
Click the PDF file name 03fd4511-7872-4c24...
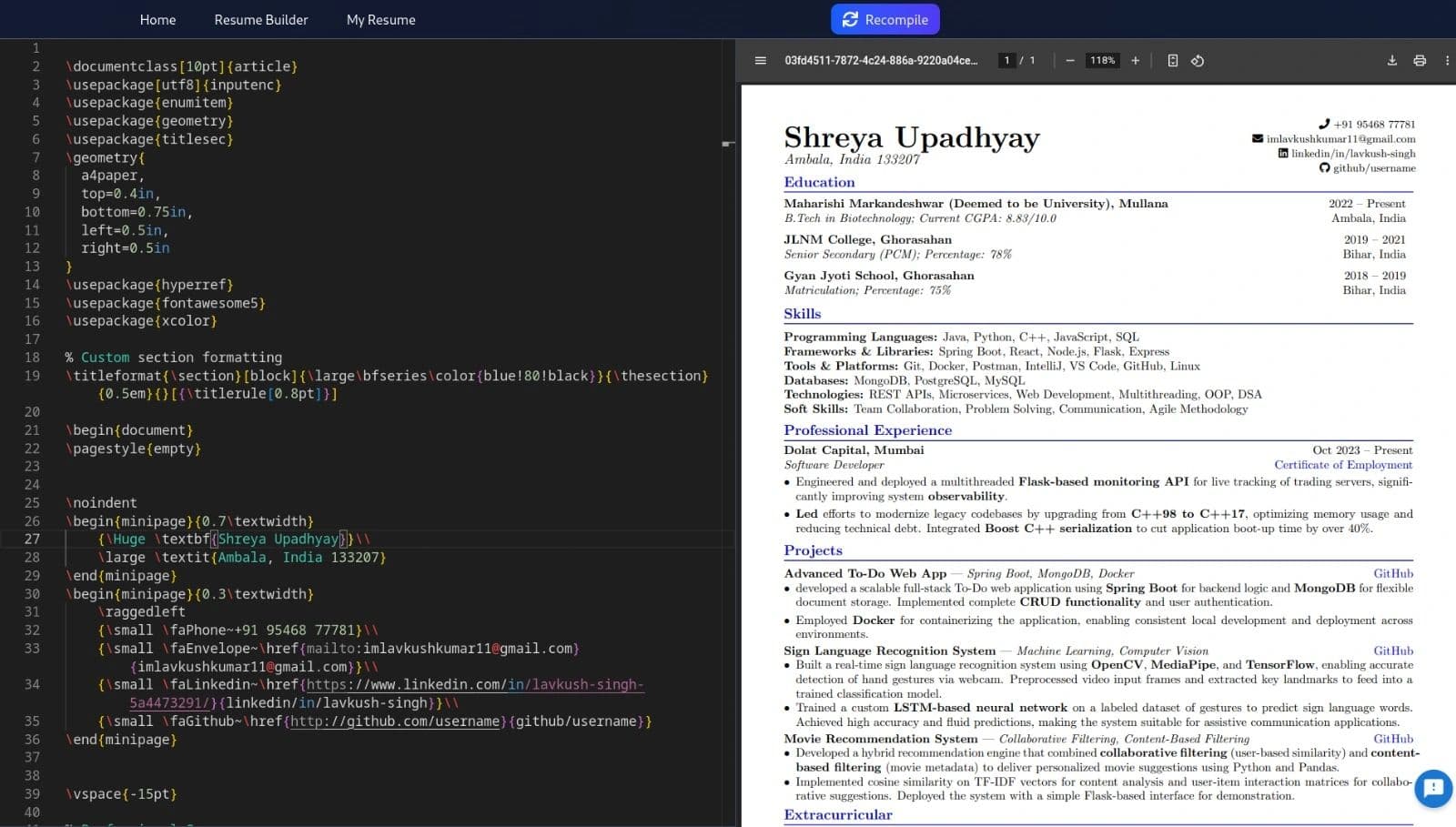[x=881, y=61]
